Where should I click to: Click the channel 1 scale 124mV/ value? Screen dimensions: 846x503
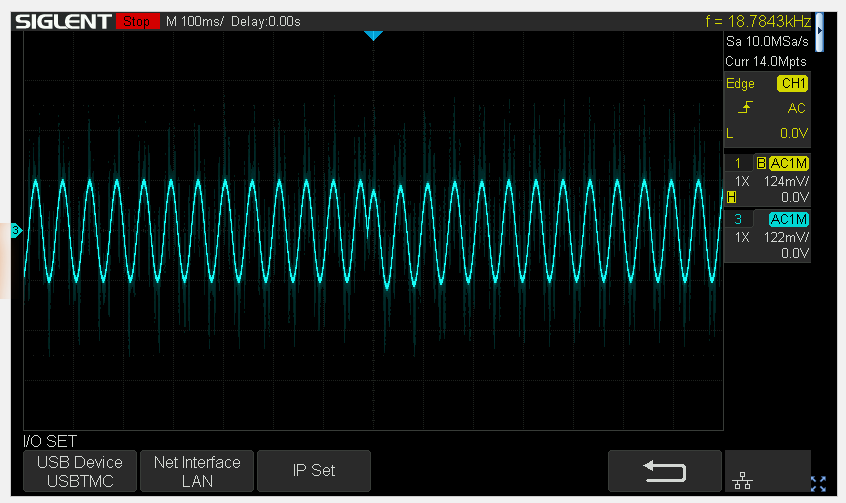tap(786, 181)
